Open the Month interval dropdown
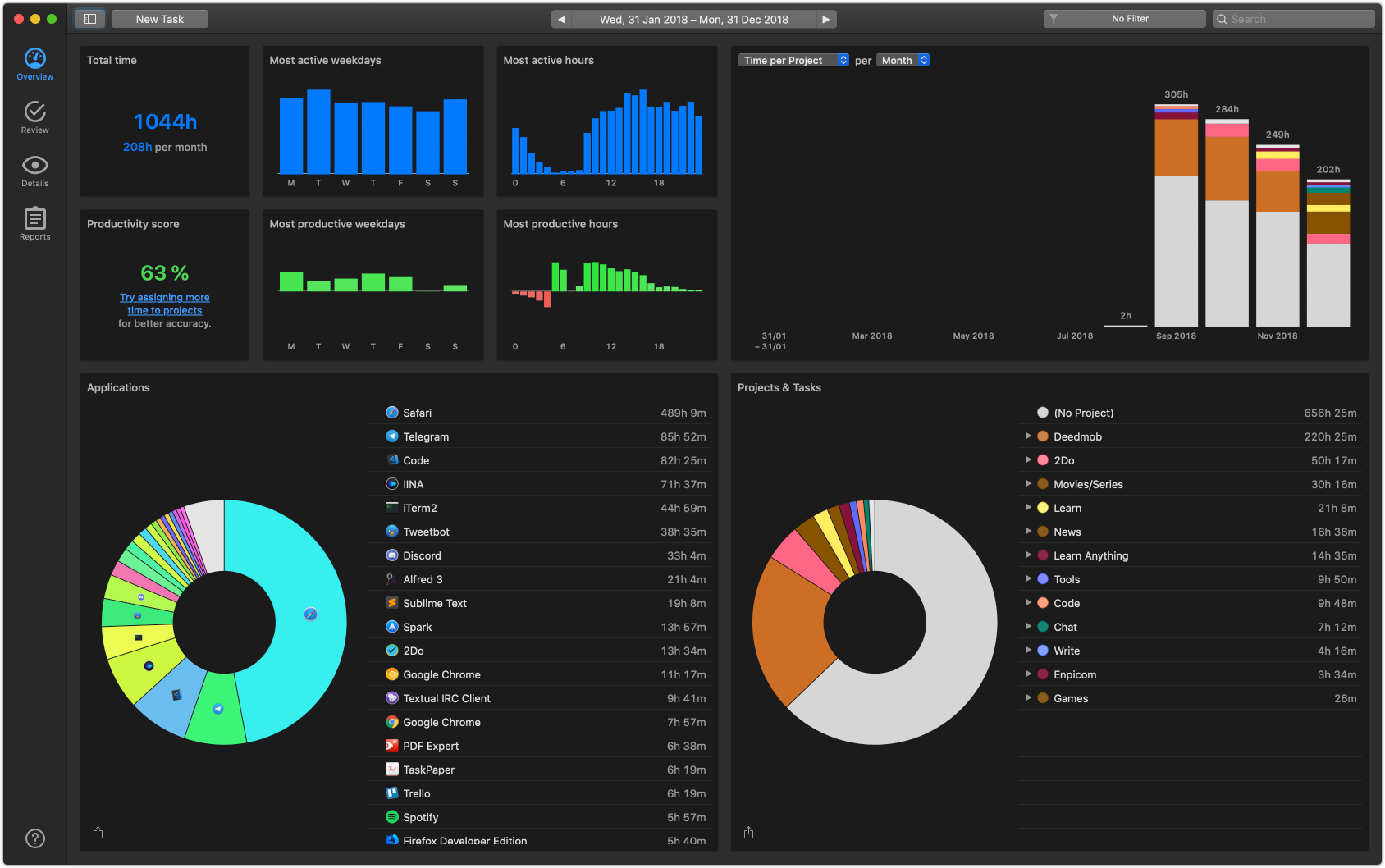This screenshot has width=1385, height=868. tap(903, 60)
